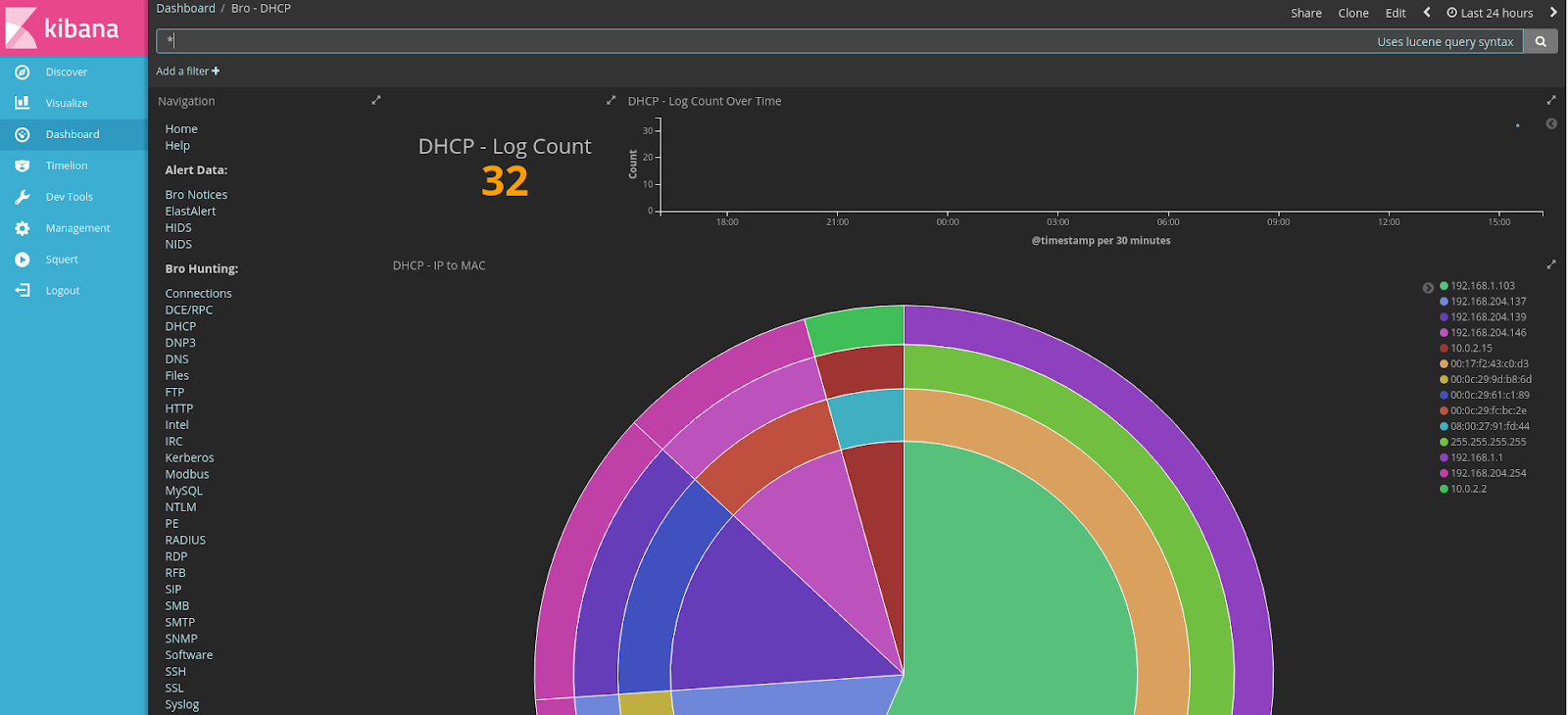Viewport: 1568px width, 715px height.
Task: Select Dashboard in the sidebar
Action: [73, 134]
